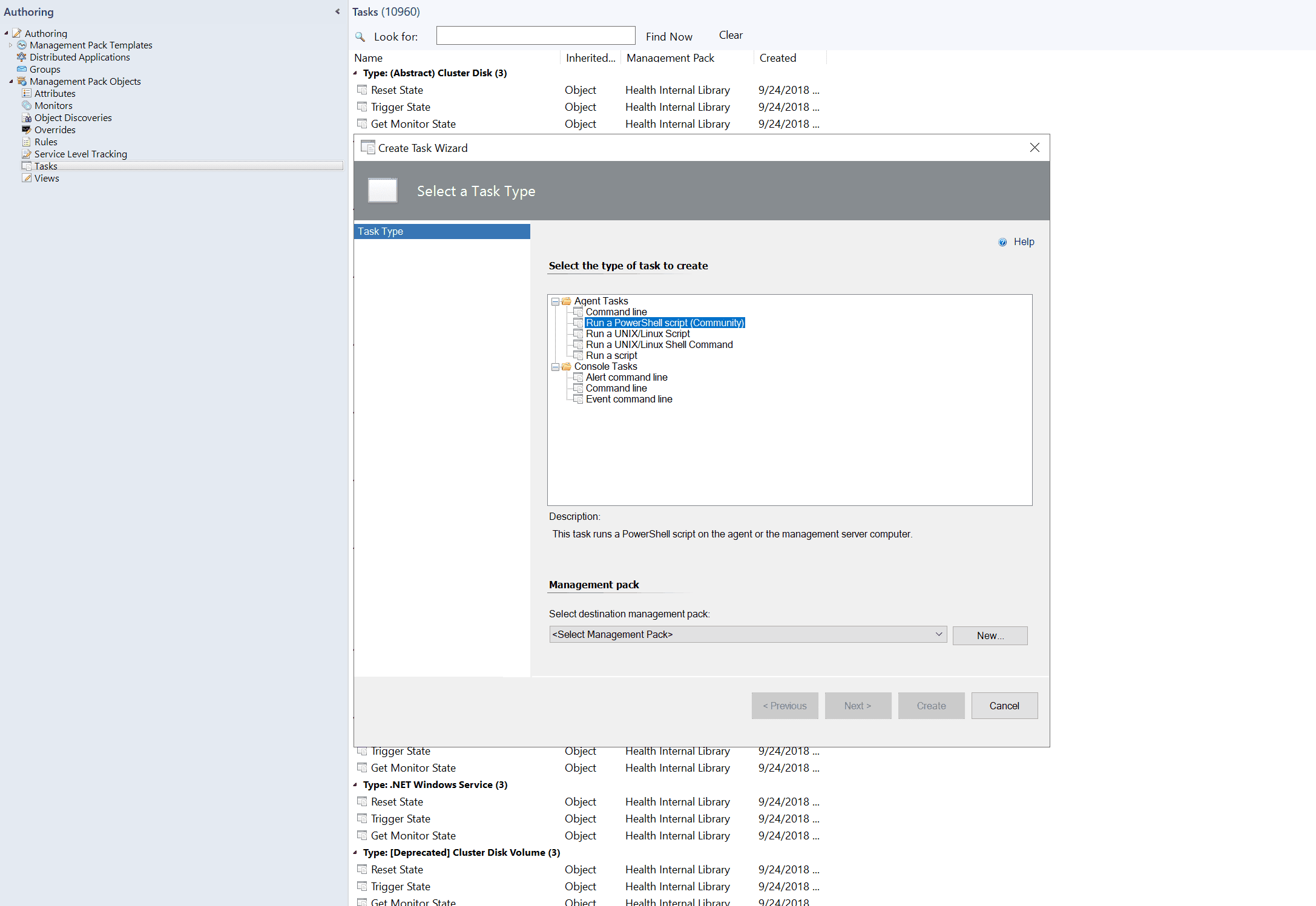Select the Task Type wizard step
This screenshot has width=1316, height=906.
coord(441,231)
